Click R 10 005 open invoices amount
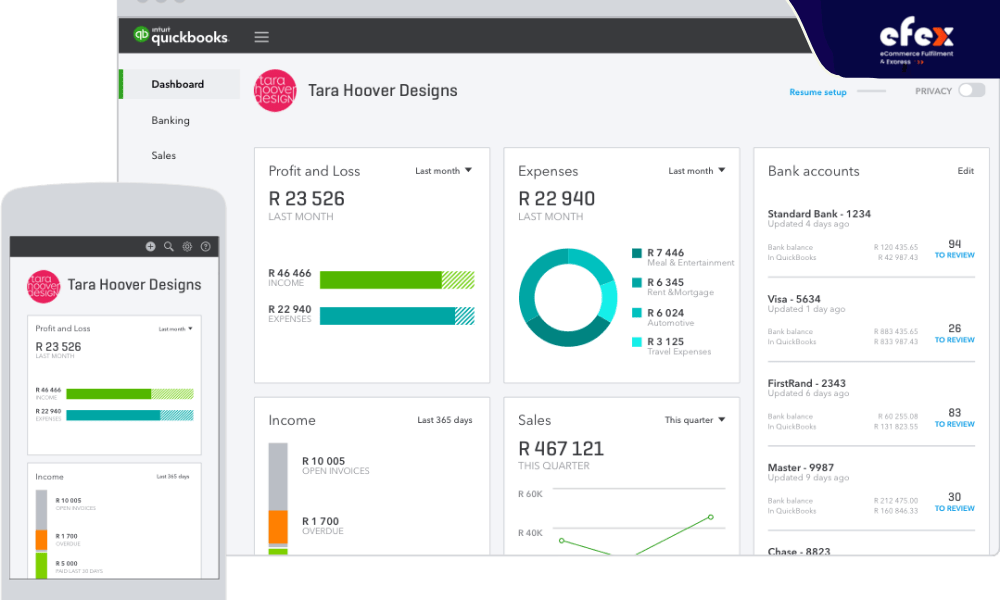The width and height of the screenshot is (1000, 600). pyautogui.click(x=323, y=461)
